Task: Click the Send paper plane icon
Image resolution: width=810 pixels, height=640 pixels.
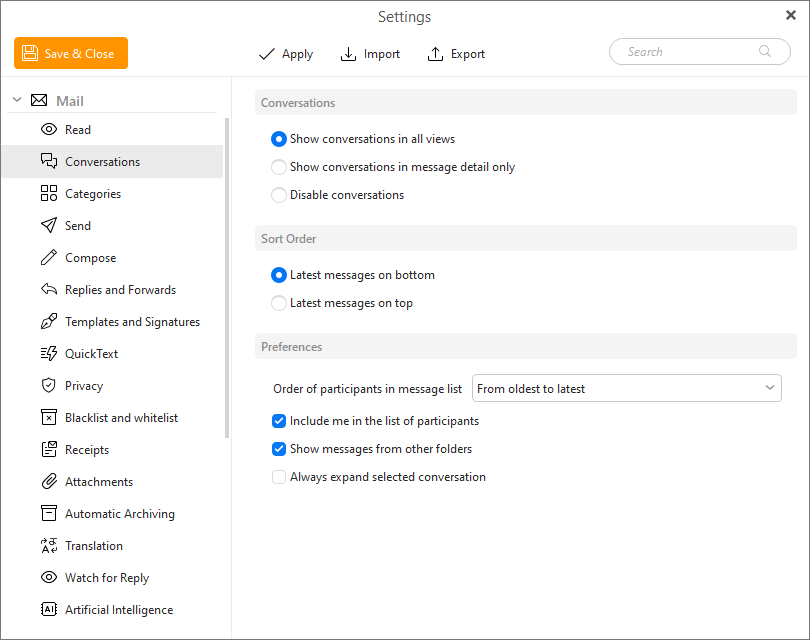Action: pos(48,226)
